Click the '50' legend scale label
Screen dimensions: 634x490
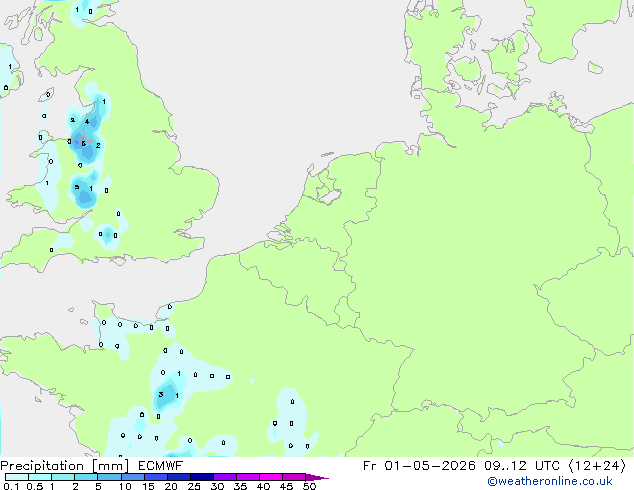click(x=309, y=486)
